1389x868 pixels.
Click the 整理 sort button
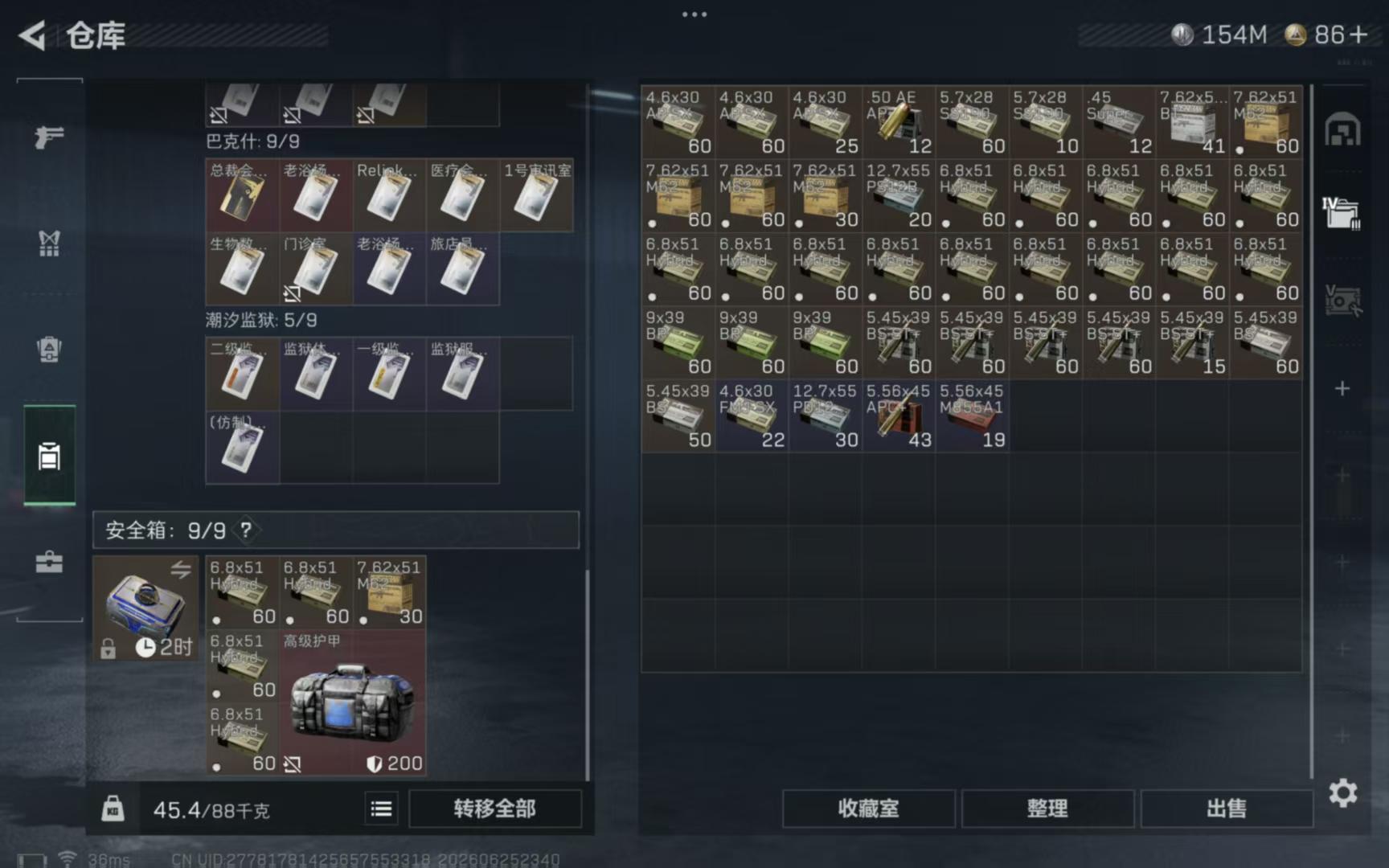1047,809
